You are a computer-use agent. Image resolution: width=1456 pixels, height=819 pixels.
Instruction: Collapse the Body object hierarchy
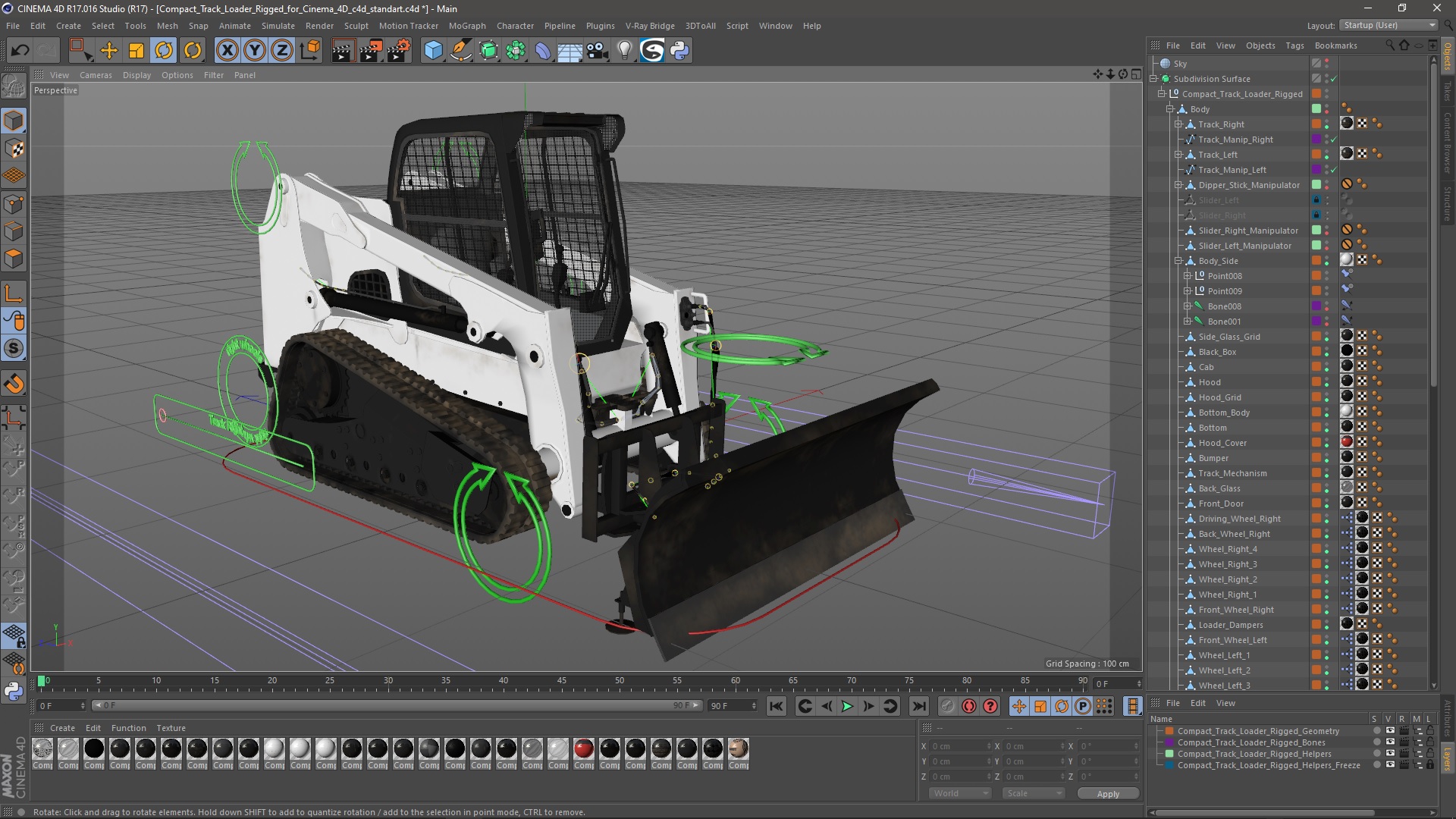pos(1170,109)
